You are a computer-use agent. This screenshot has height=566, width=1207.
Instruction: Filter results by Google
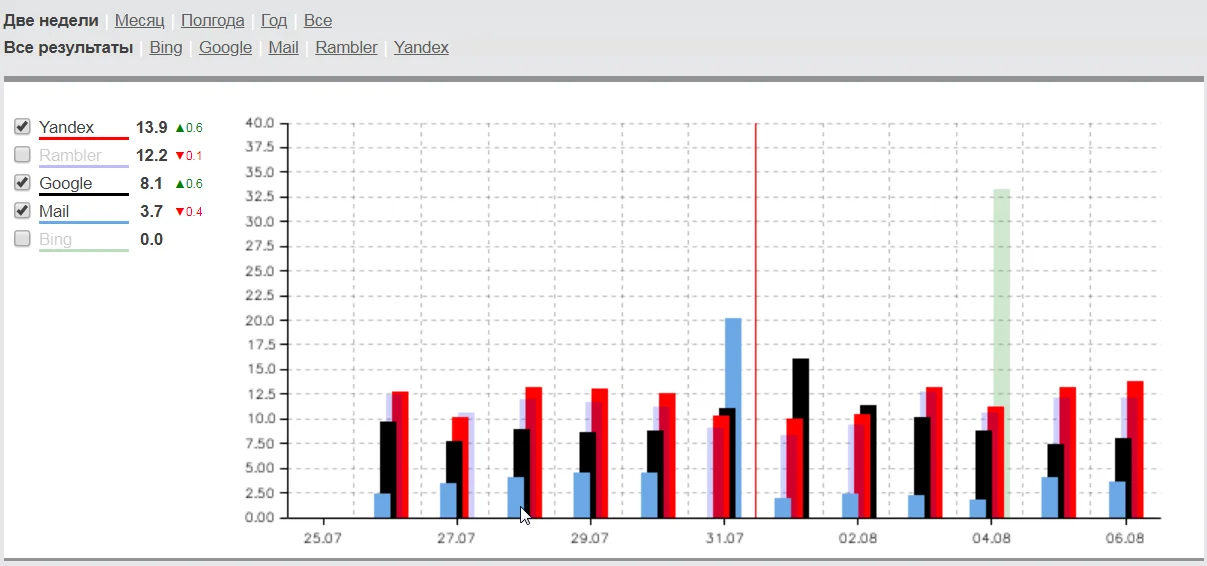[x=225, y=47]
